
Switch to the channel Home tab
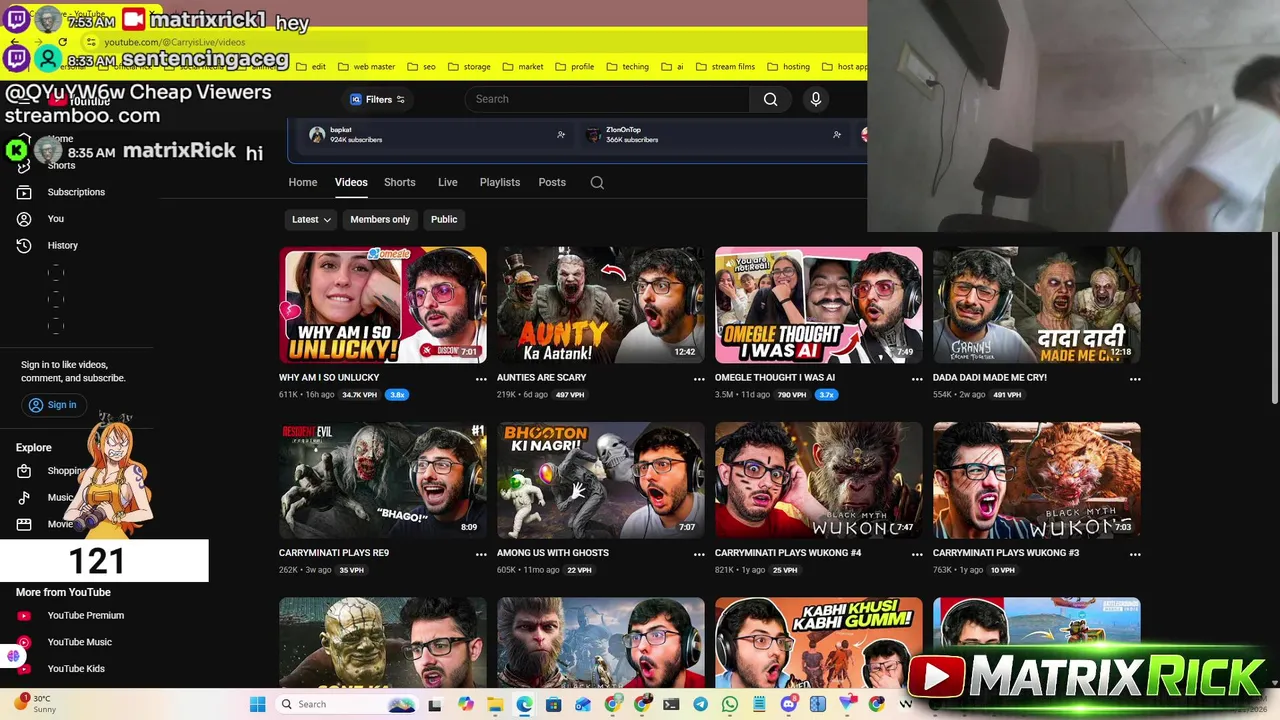pyautogui.click(x=303, y=182)
